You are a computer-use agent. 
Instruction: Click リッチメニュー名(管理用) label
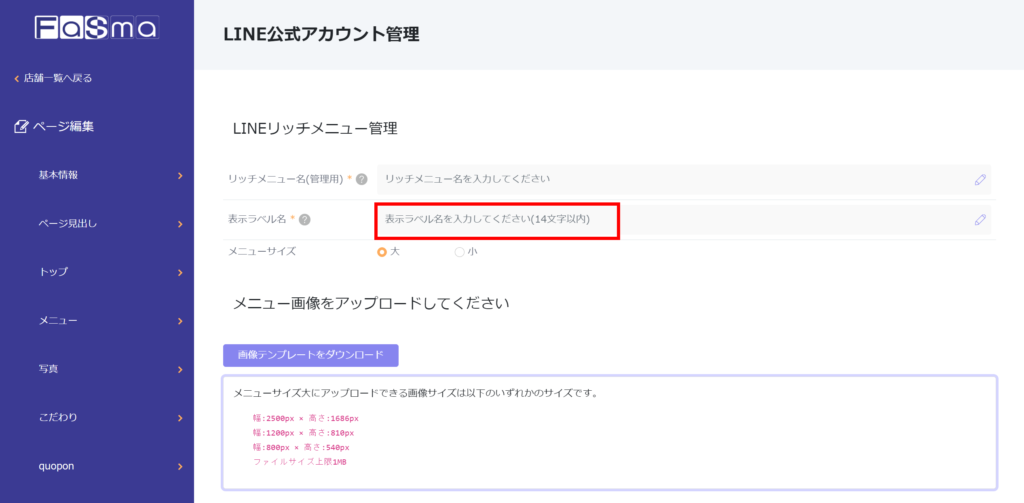[285, 179]
